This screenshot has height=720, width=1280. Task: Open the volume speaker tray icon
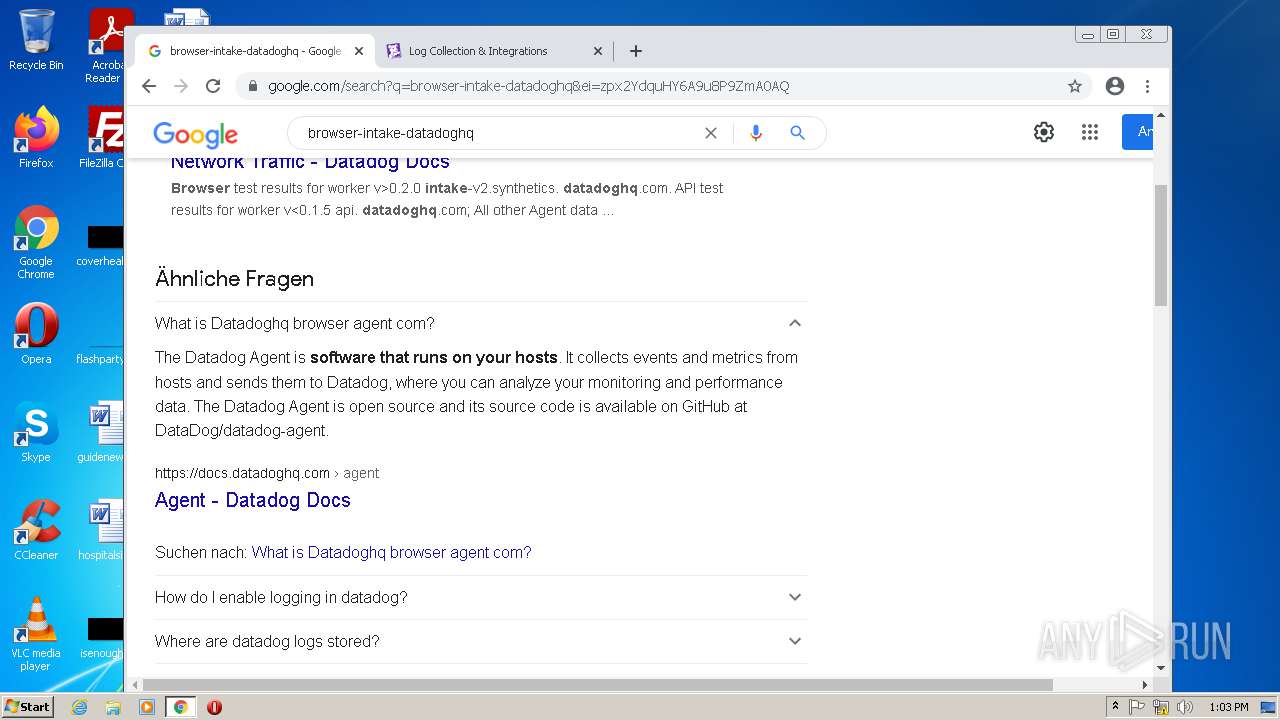coord(1185,707)
